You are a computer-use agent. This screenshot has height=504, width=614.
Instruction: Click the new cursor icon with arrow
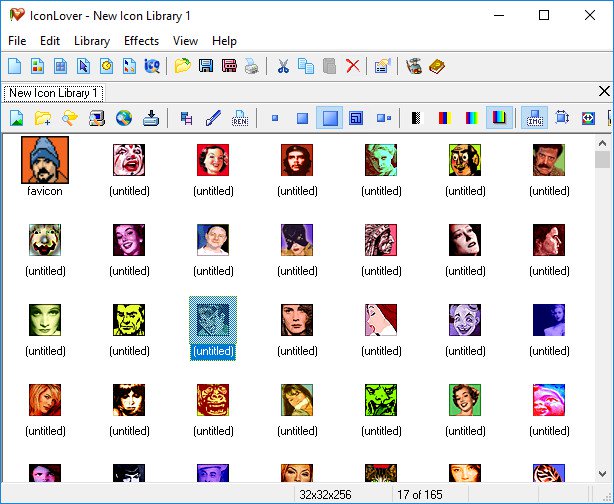point(83,66)
